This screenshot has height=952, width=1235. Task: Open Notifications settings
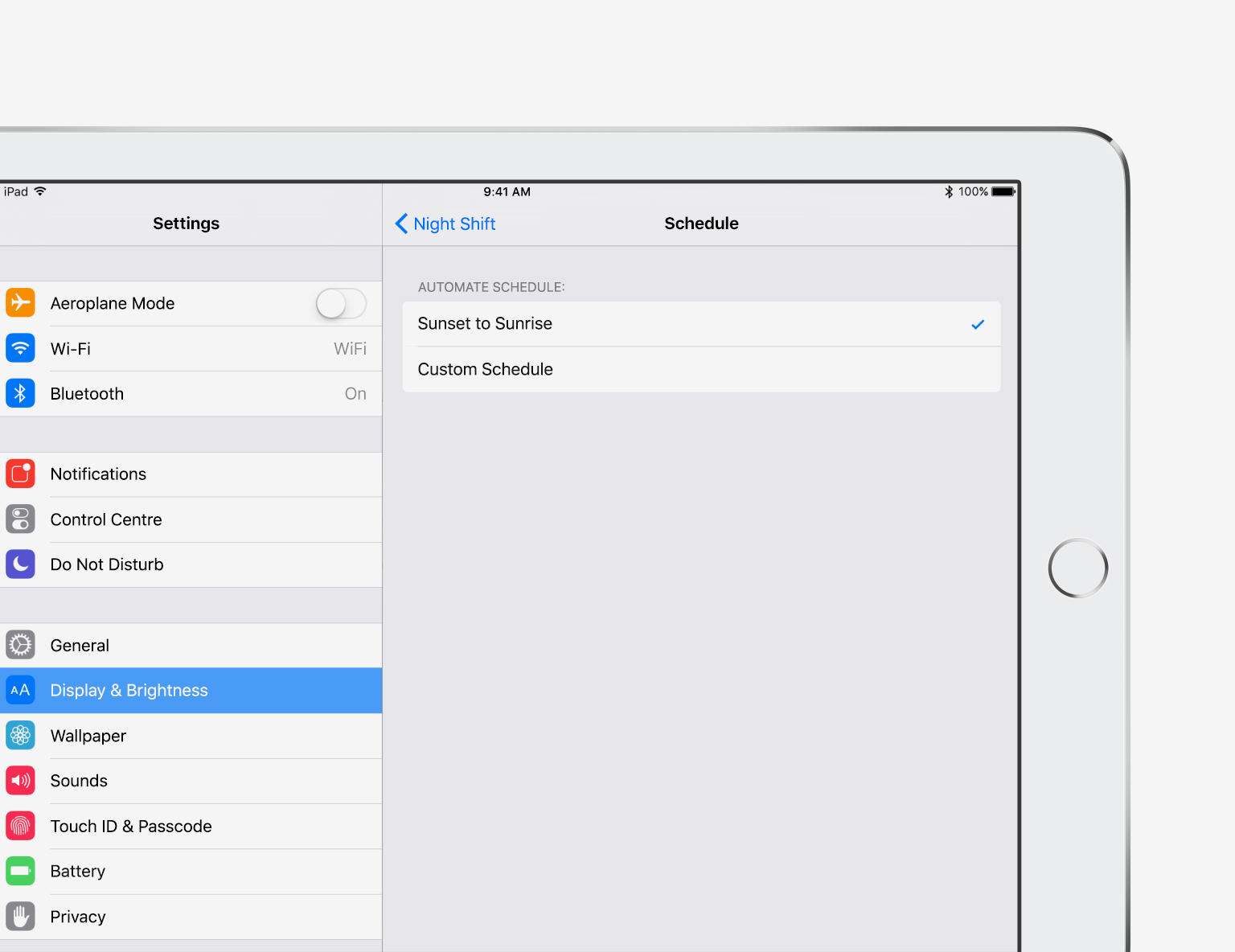click(191, 474)
